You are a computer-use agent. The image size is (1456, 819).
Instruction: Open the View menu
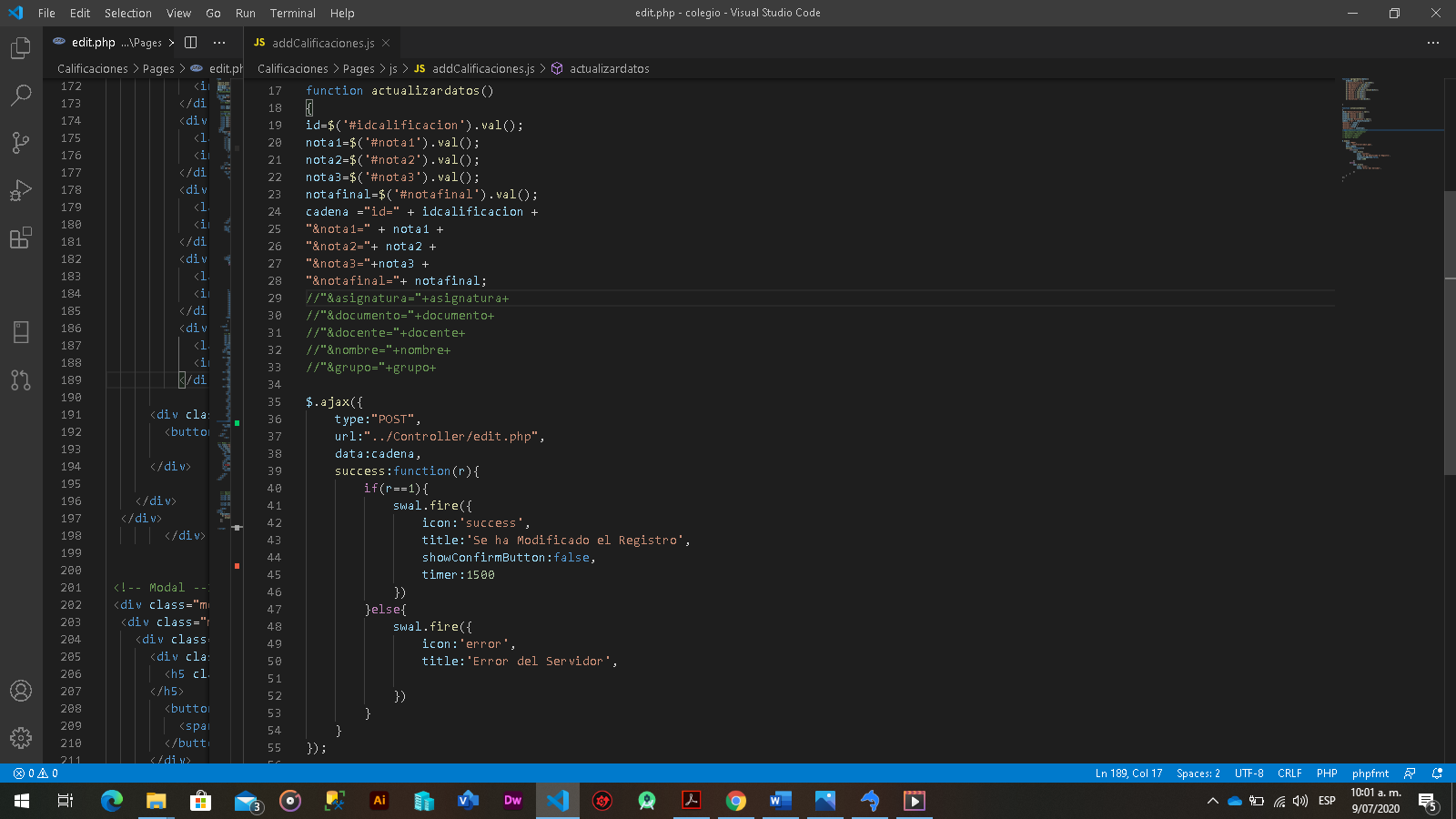[x=178, y=13]
